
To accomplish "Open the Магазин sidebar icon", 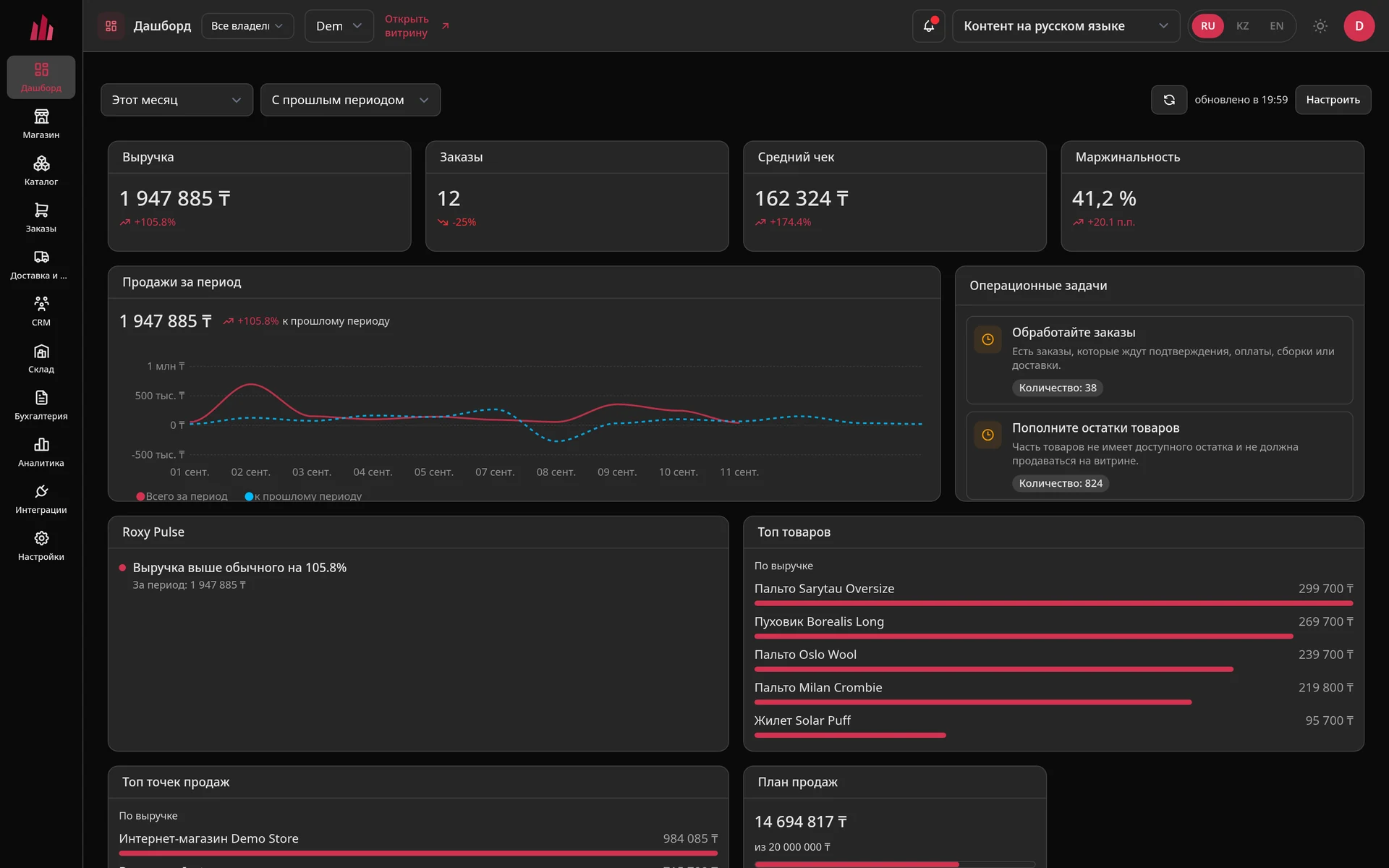I will pos(41,116).
